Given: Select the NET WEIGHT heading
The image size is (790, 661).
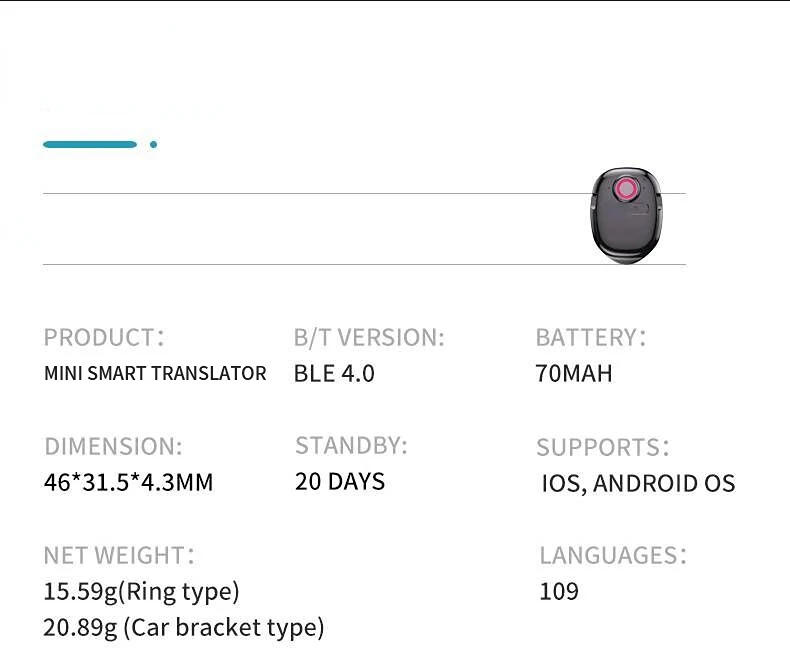Looking at the screenshot, I should pos(118,555).
